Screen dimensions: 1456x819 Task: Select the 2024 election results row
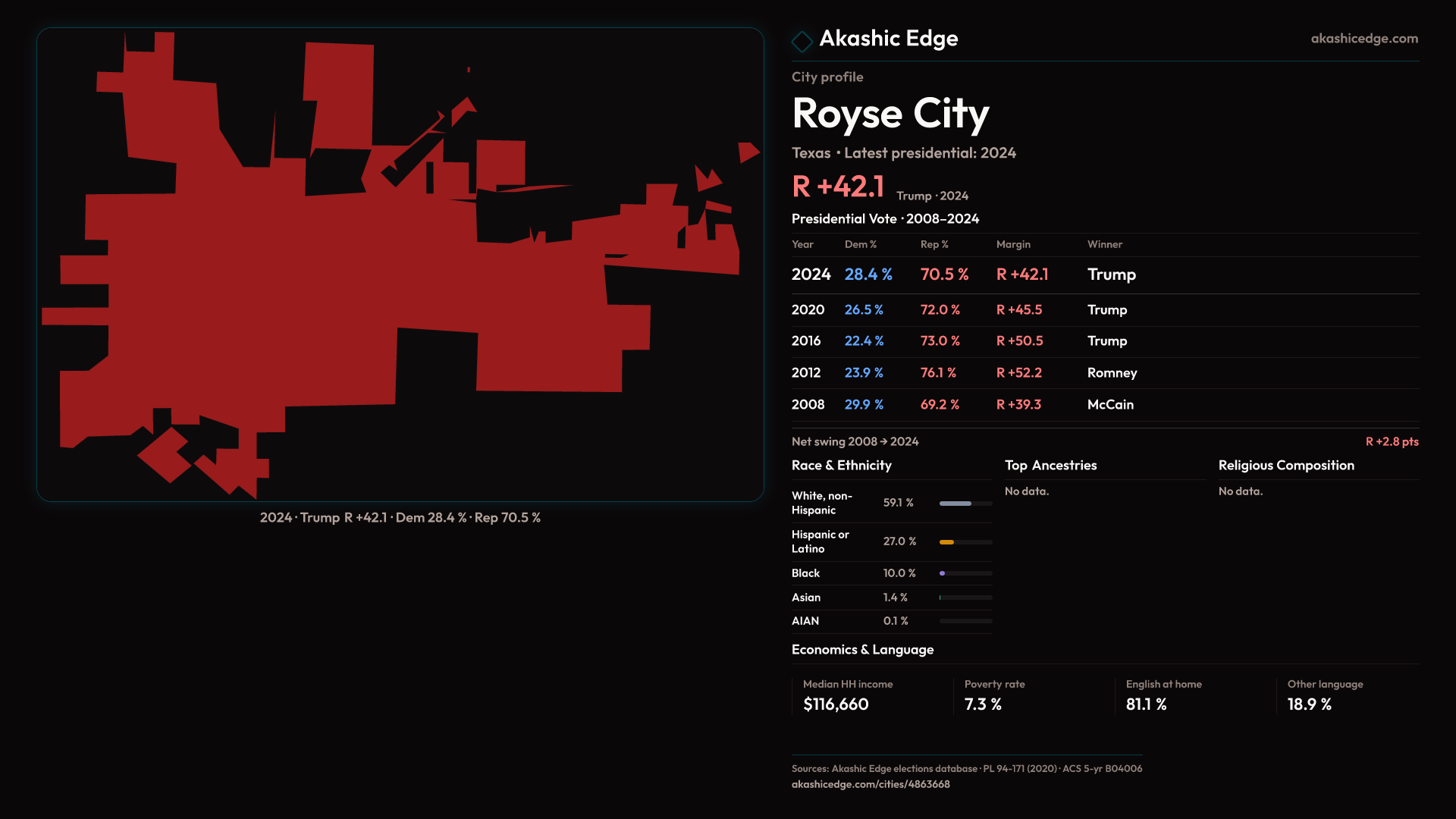[x=1104, y=275]
